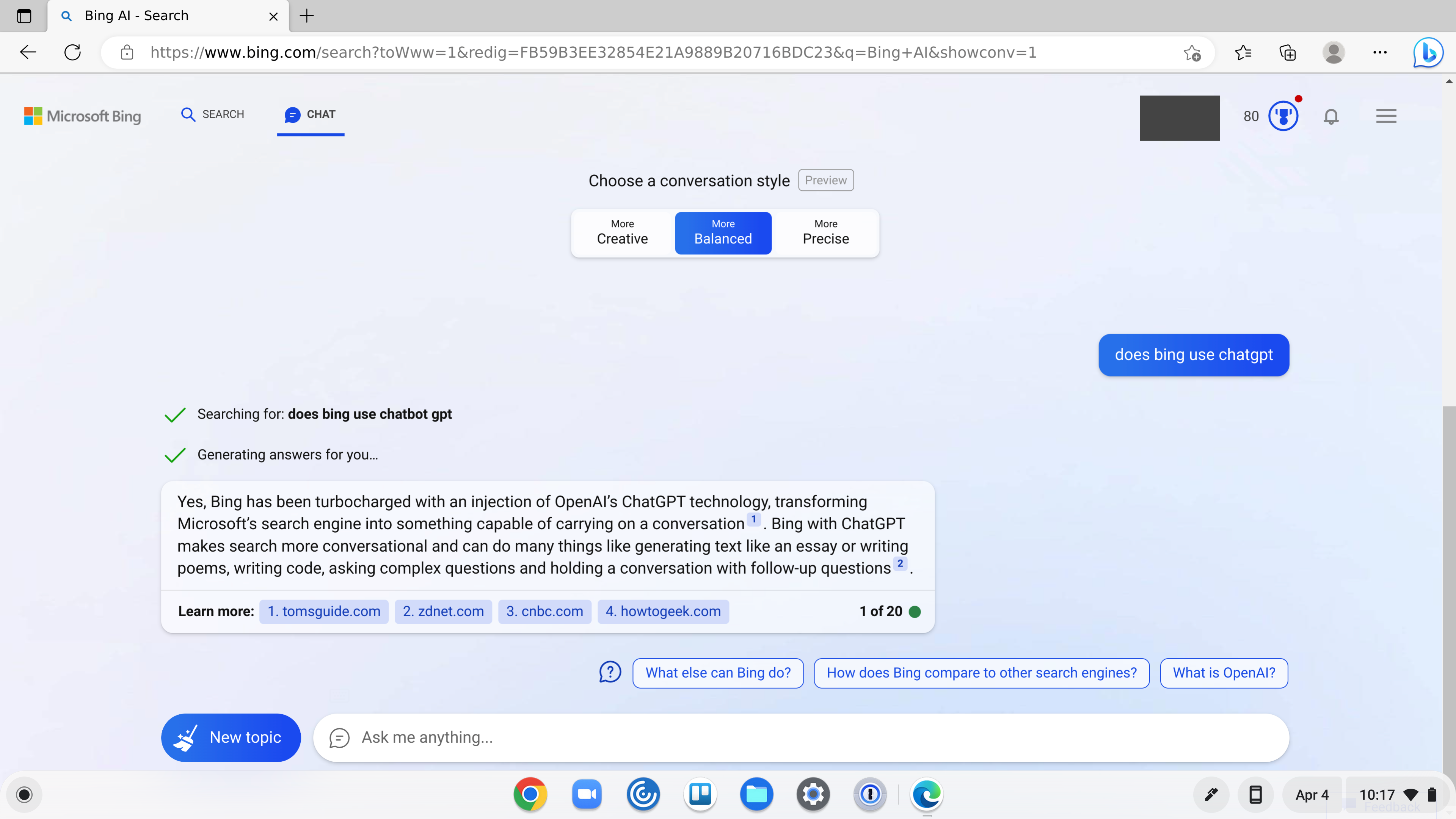1456x819 pixels.
Task: Open citation 1 superscript in answer
Action: click(x=753, y=519)
